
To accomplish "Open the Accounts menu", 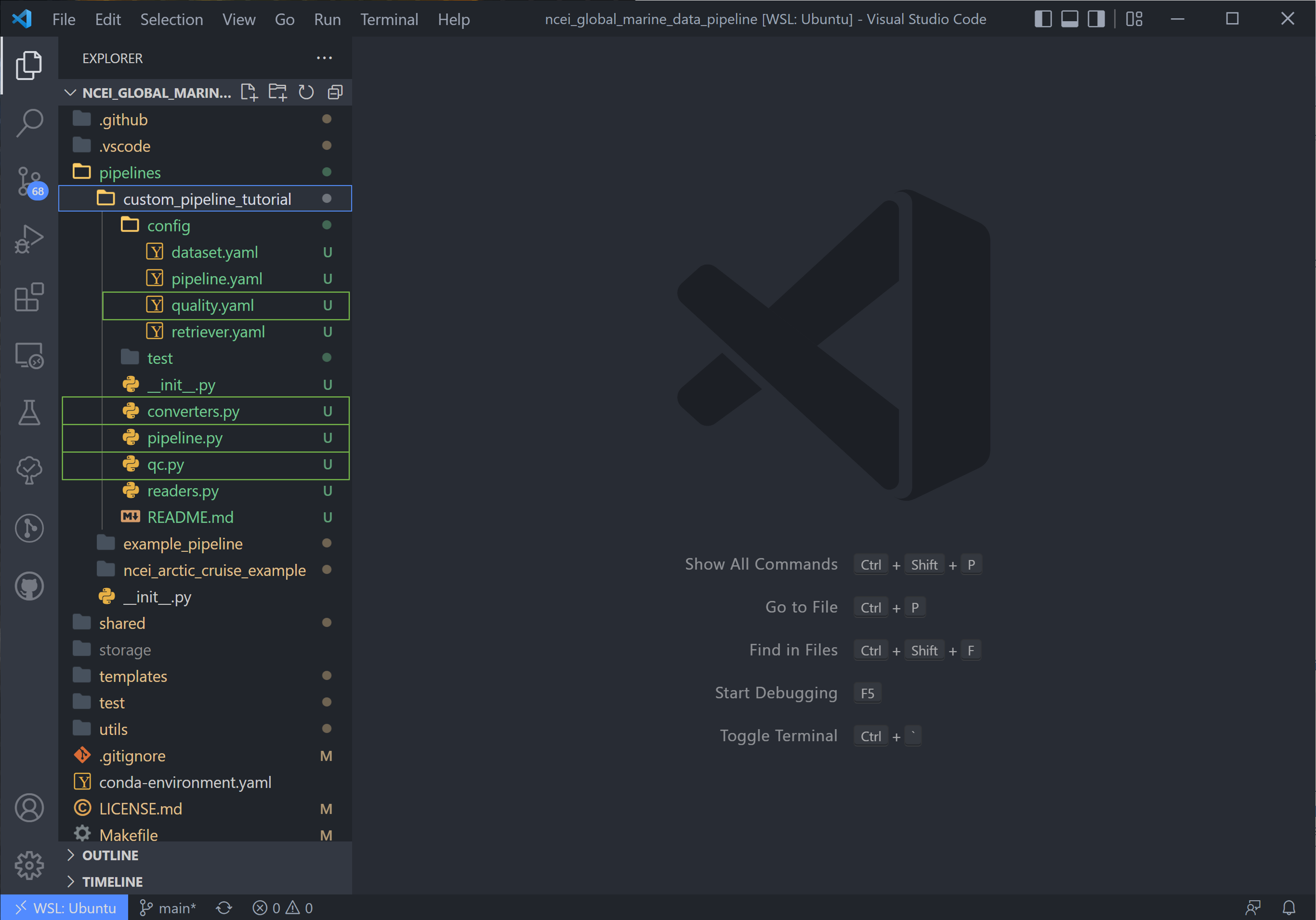I will pyautogui.click(x=29, y=808).
